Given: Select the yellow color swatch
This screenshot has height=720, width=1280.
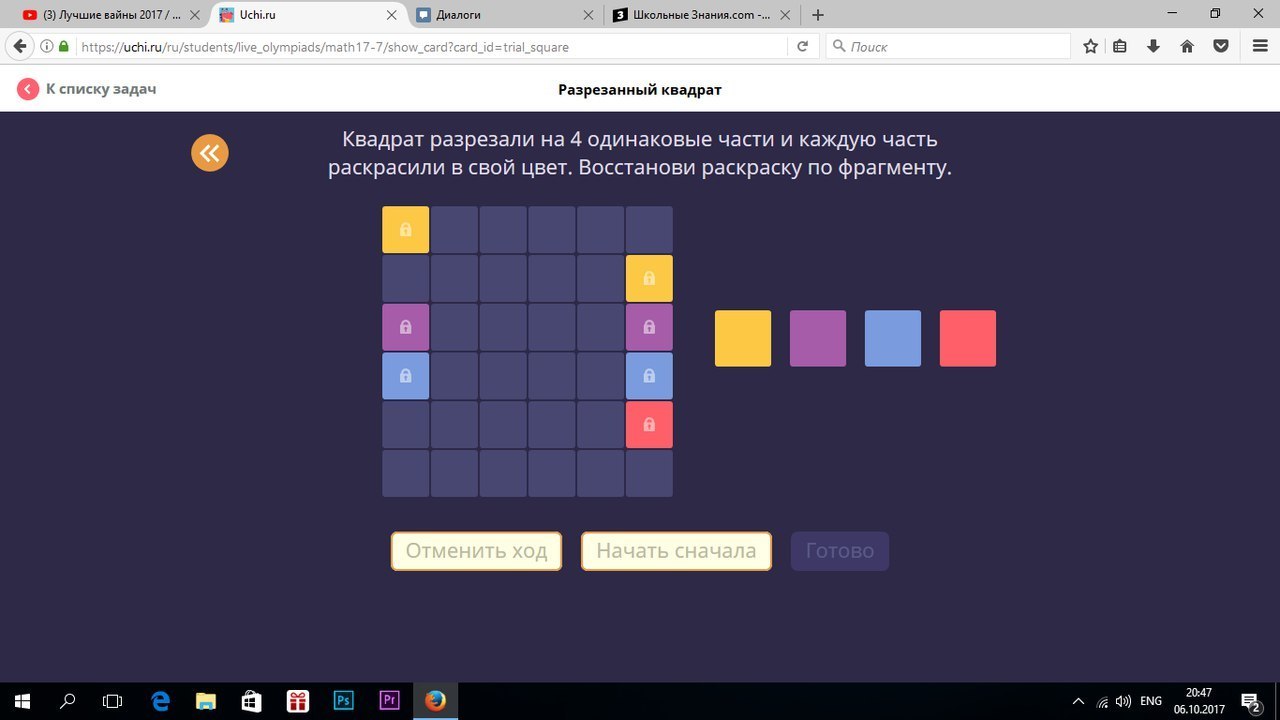Looking at the screenshot, I should click(742, 338).
